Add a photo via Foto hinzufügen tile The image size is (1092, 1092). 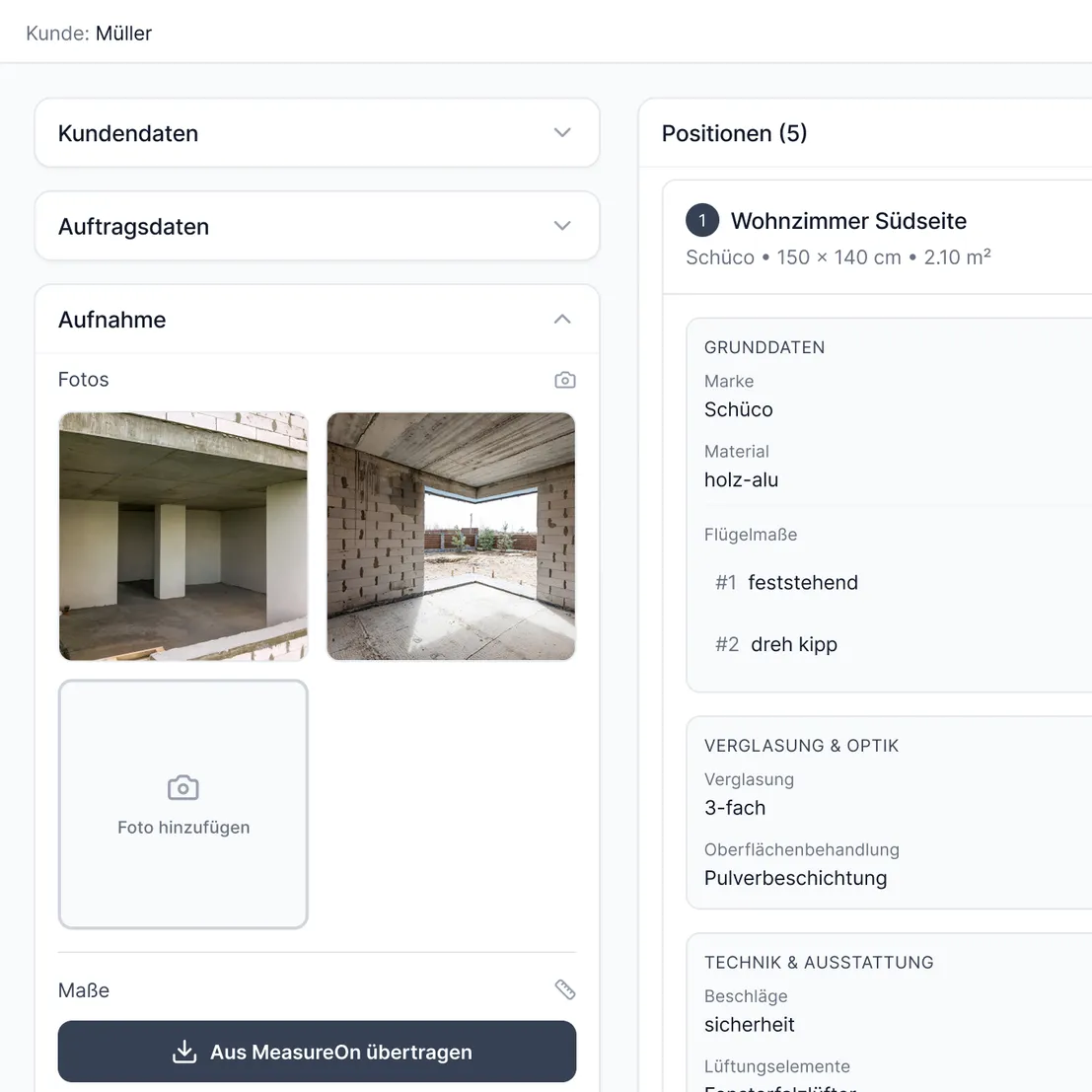tap(183, 804)
